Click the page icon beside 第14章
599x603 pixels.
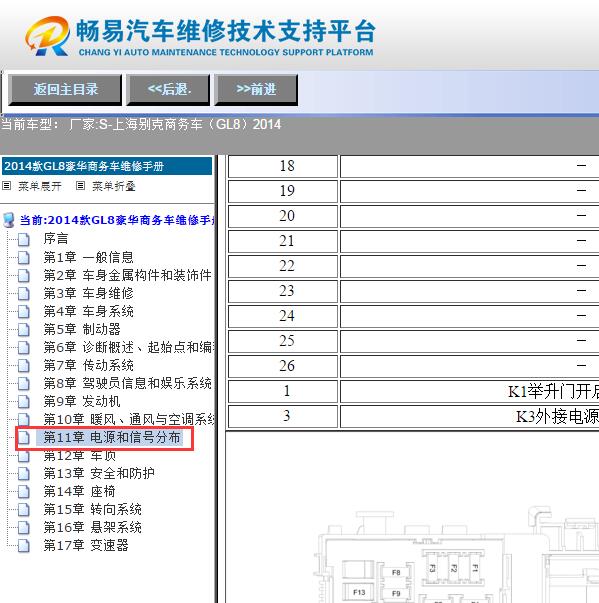pyautogui.click(x=23, y=492)
